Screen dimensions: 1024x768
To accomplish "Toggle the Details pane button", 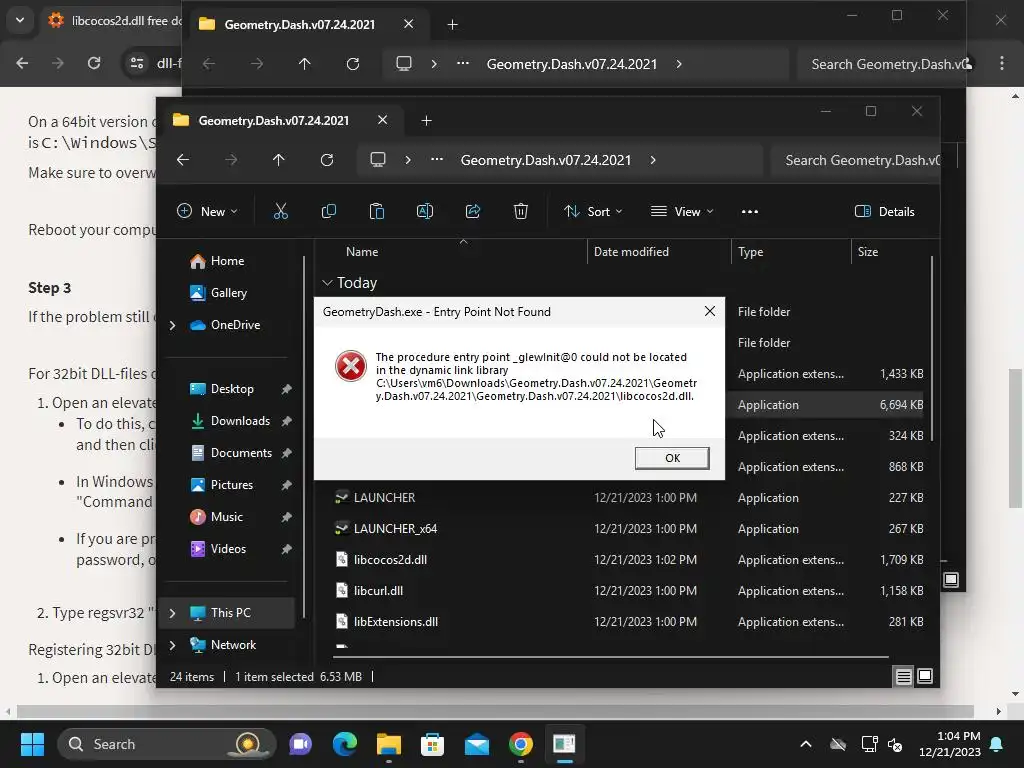I will [x=885, y=212].
